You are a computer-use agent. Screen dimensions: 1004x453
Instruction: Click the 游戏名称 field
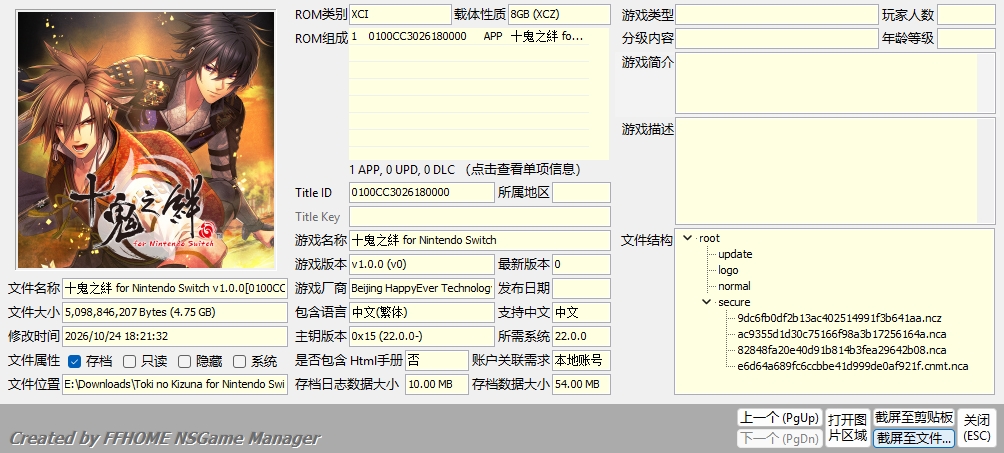[x=480, y=240]
